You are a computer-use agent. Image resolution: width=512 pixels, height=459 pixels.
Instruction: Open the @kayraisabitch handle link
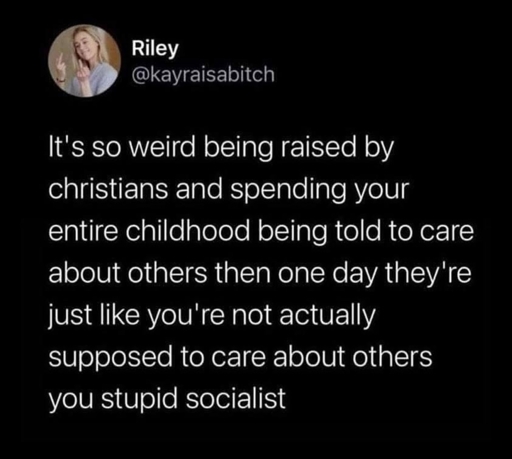[203, 75]
